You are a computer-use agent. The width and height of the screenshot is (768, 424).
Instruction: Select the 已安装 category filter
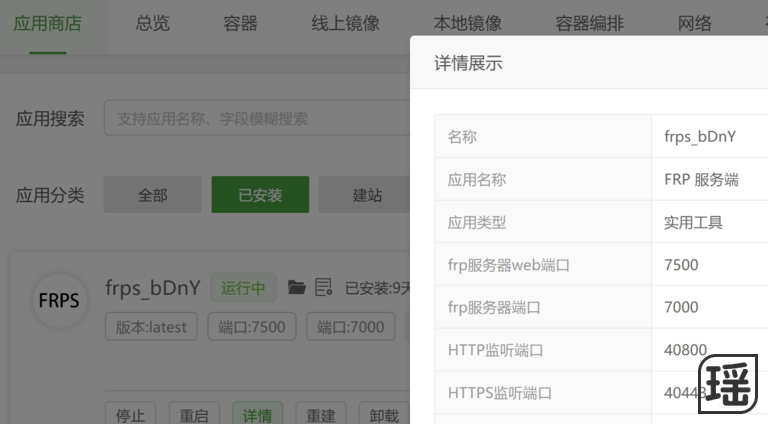260,195
